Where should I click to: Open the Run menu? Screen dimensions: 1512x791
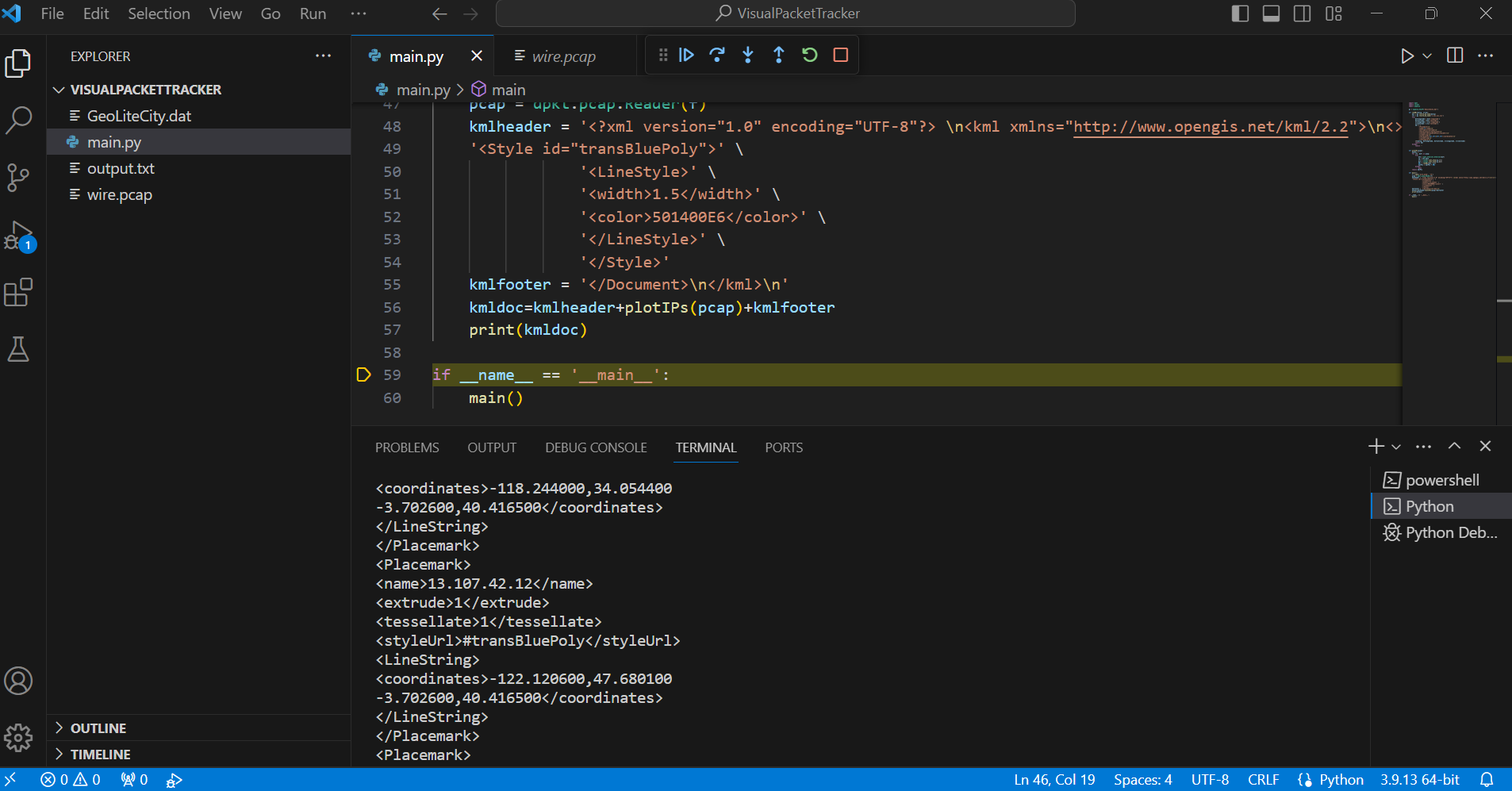[x=313, y=13]
